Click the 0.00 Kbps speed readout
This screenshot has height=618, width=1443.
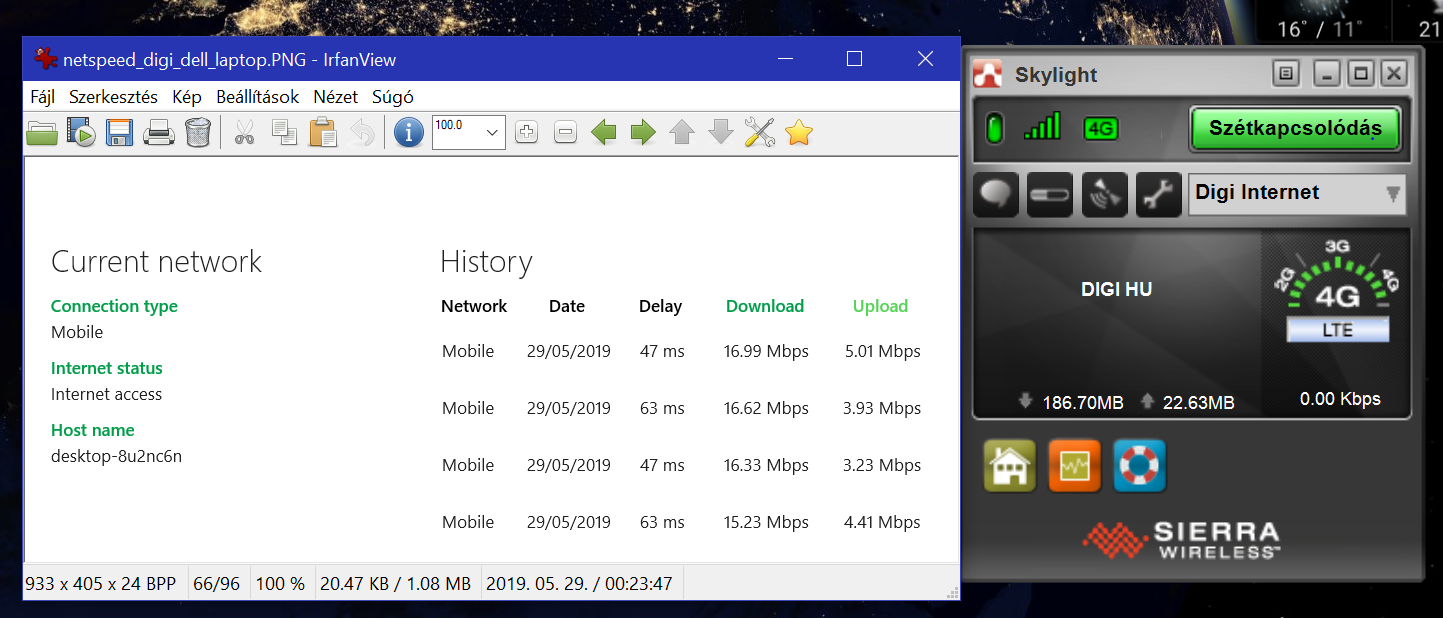(1340, 399)
